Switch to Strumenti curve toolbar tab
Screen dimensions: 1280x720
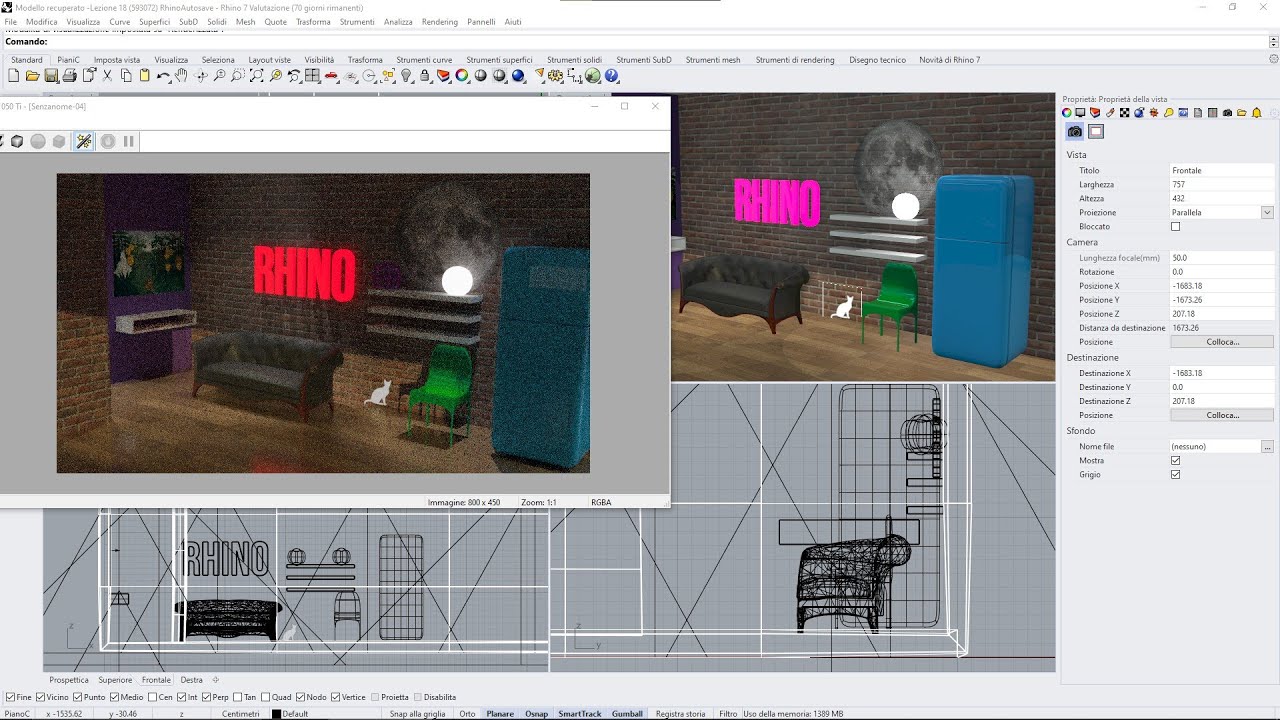(424, 60)
